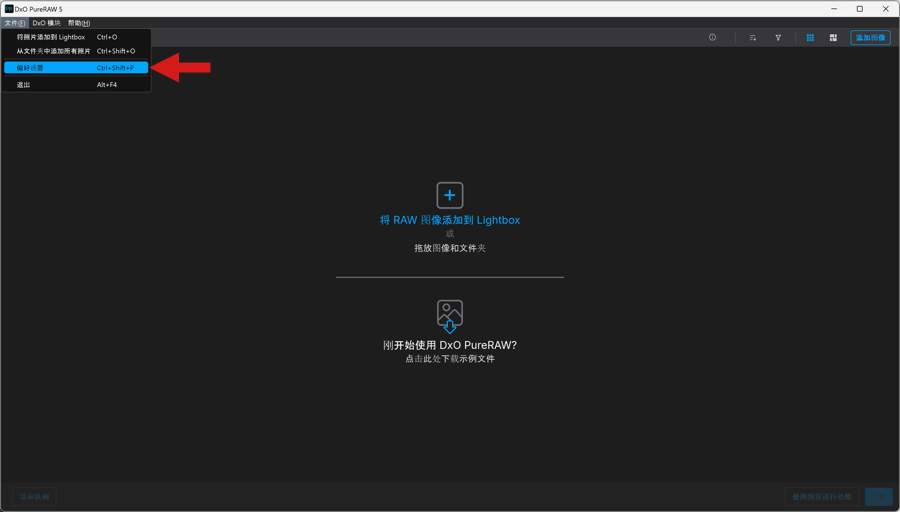Viewport: 900px width, 512px height.
Task: Click the 刚开始使用 DxO PureRAW? heading
Action: 449,345
